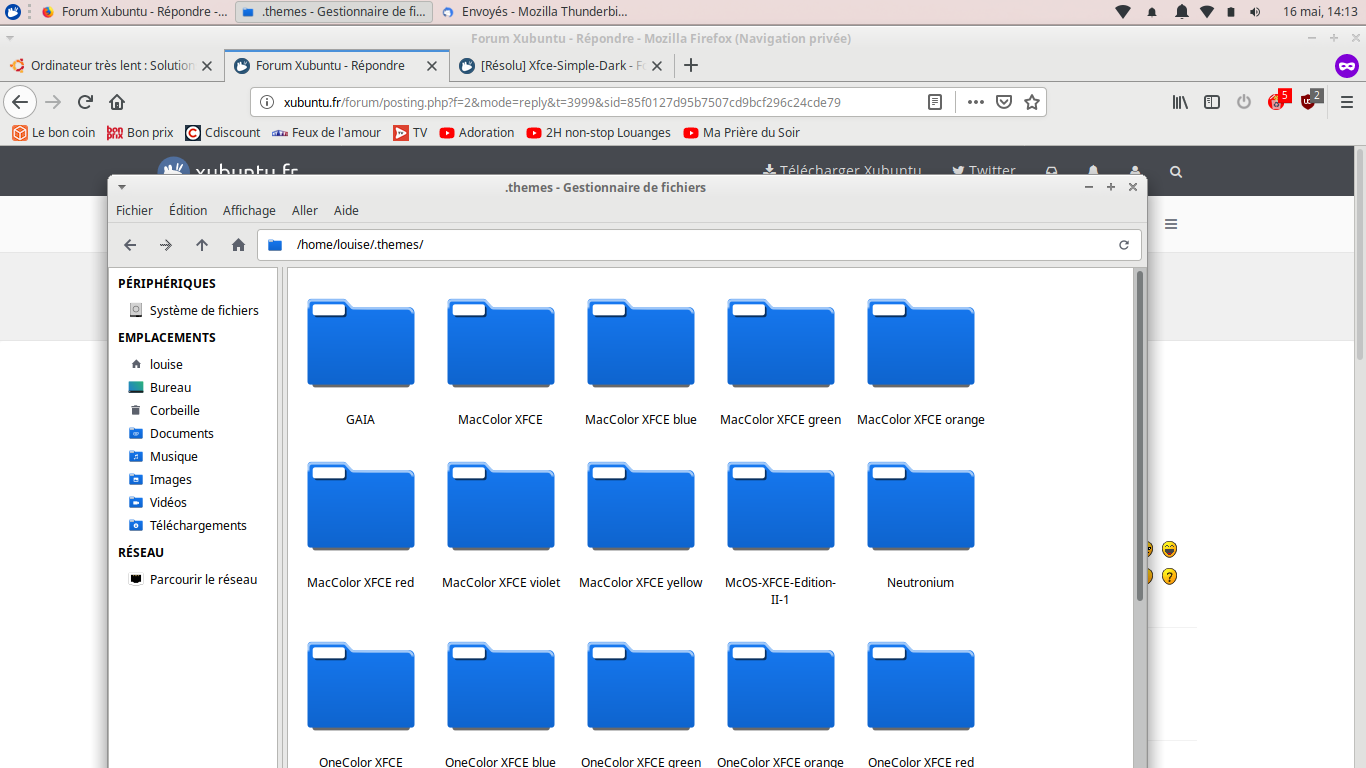1366x768 pixels.
Task: Open the file manager window menu arrow
Action: tap(122, 187)
